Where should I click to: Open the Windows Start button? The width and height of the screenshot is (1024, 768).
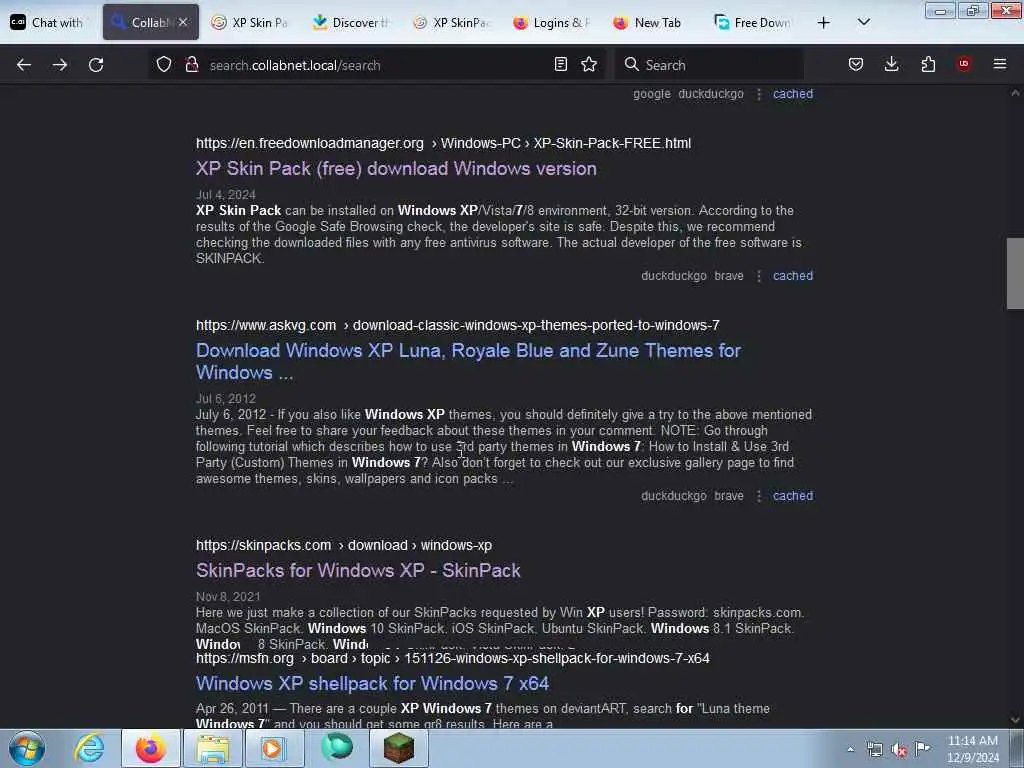click(27, 748)
